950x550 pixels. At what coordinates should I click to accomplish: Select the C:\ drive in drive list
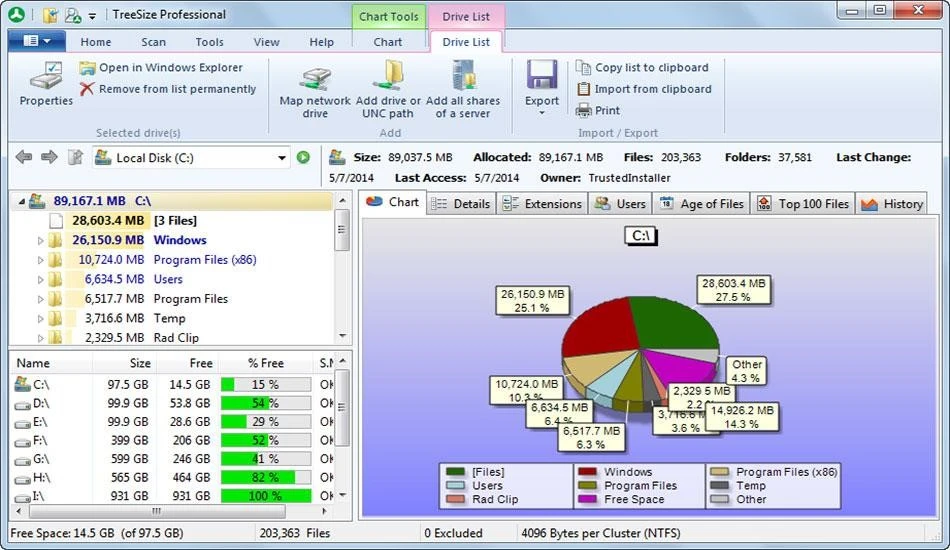tap(172, 385)
